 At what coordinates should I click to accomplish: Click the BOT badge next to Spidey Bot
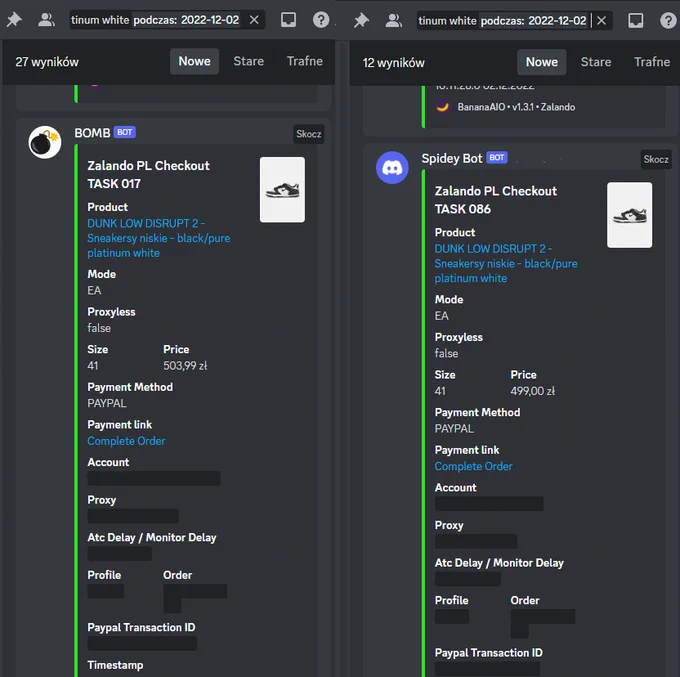coord(497,157)
